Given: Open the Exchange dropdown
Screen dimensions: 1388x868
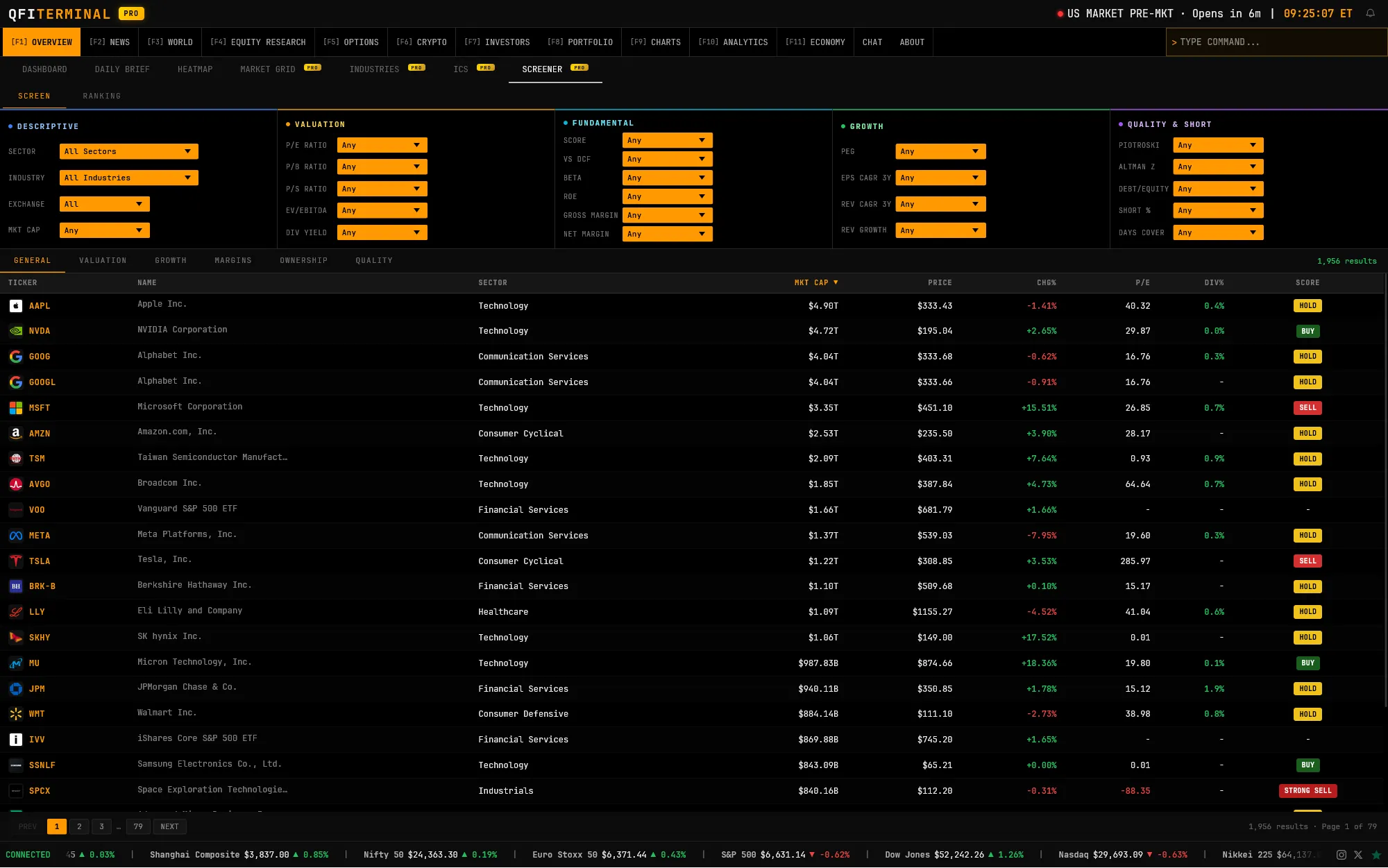Looking at the screenshot, I should (105, 204).
